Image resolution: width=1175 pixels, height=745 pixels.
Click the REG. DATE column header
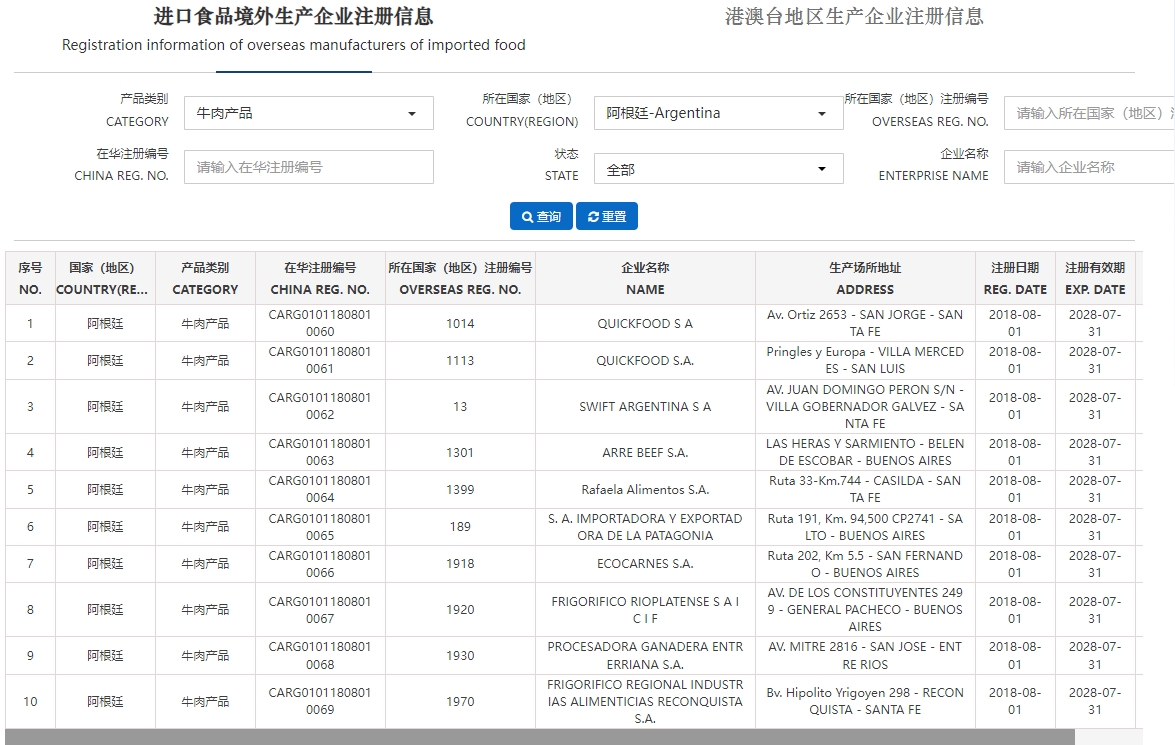coord(1015,278)
